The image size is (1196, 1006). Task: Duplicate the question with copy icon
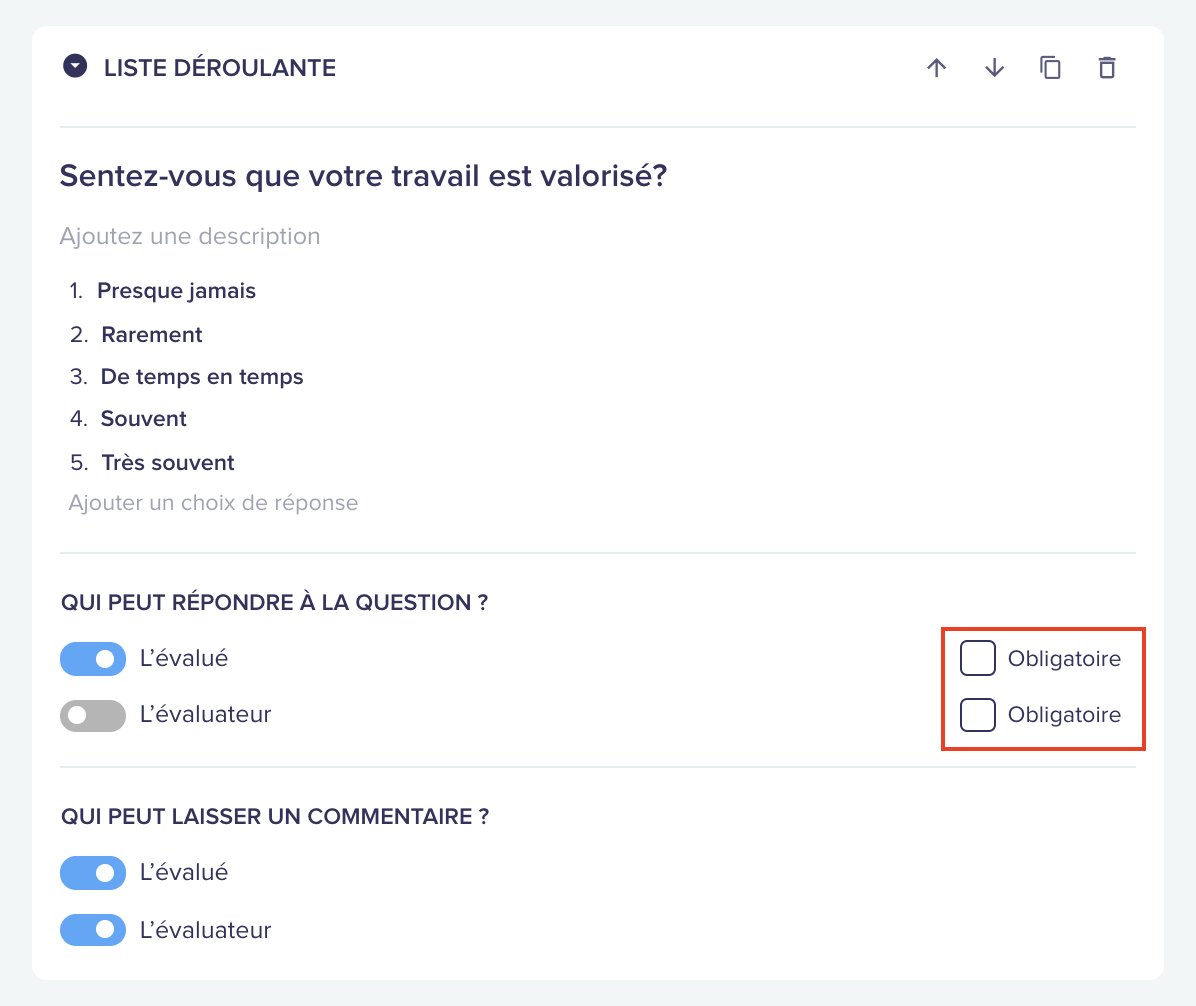[1050, 68]
